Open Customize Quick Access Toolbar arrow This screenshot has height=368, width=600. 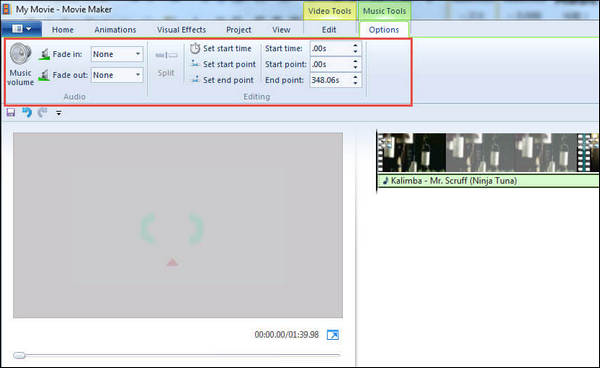tap(59, 113)
